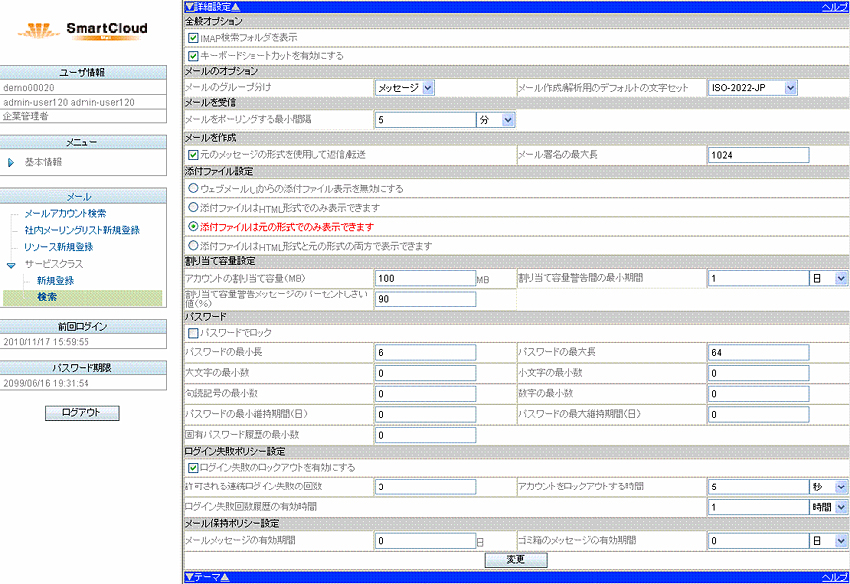This screenshot has width=850, height=584.
Task: Click 割り当て容量警告間の最小期間 value input
Action: 758,278
